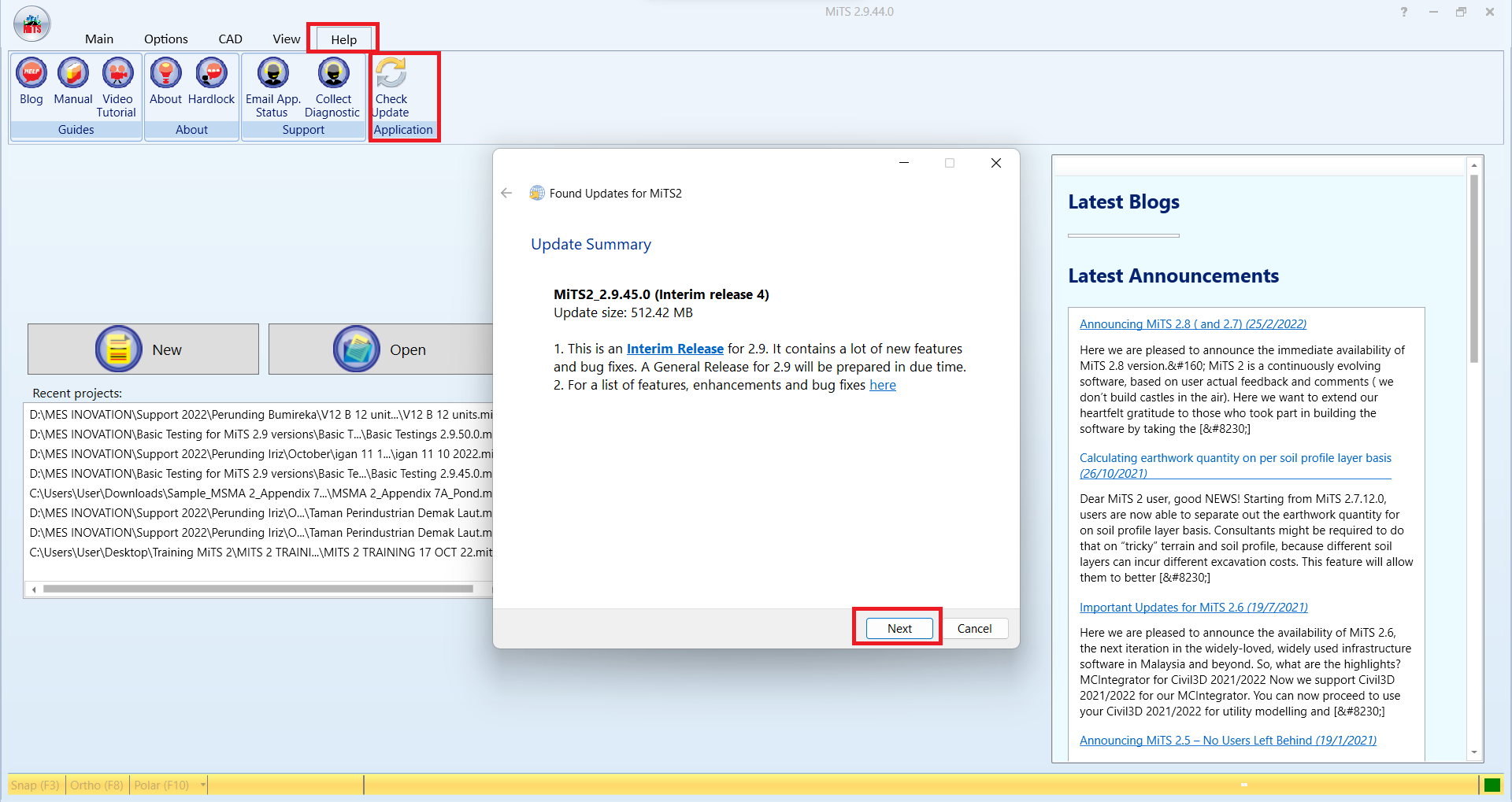Select recent project igan 11 10 2022

coord(261,454)
